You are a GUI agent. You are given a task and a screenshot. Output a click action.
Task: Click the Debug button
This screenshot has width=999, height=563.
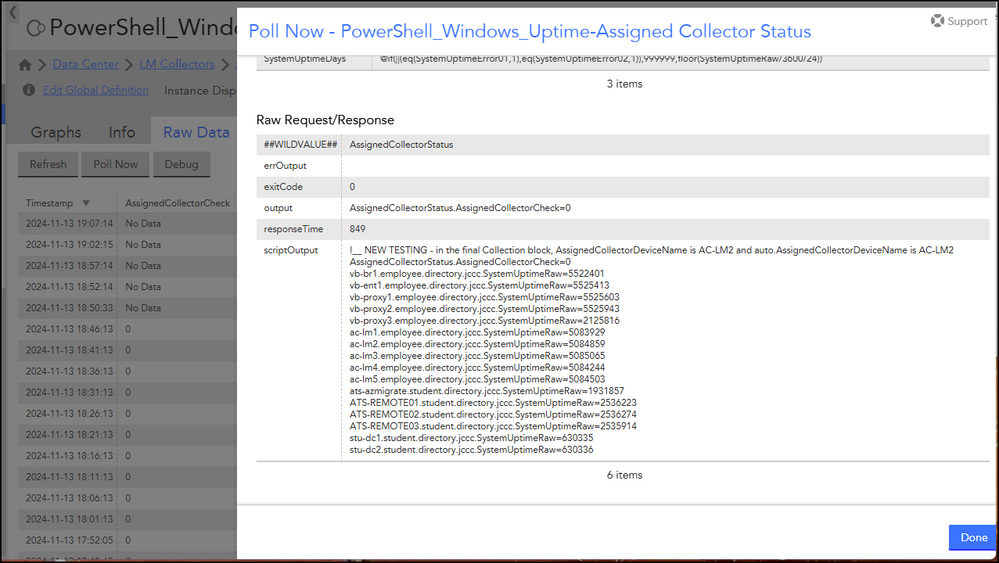[x=182, y=164]
